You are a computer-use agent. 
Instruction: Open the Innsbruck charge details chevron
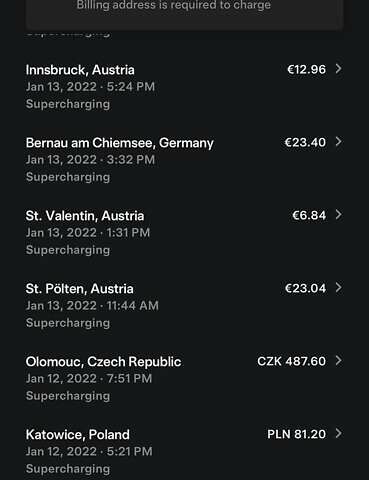338,69
